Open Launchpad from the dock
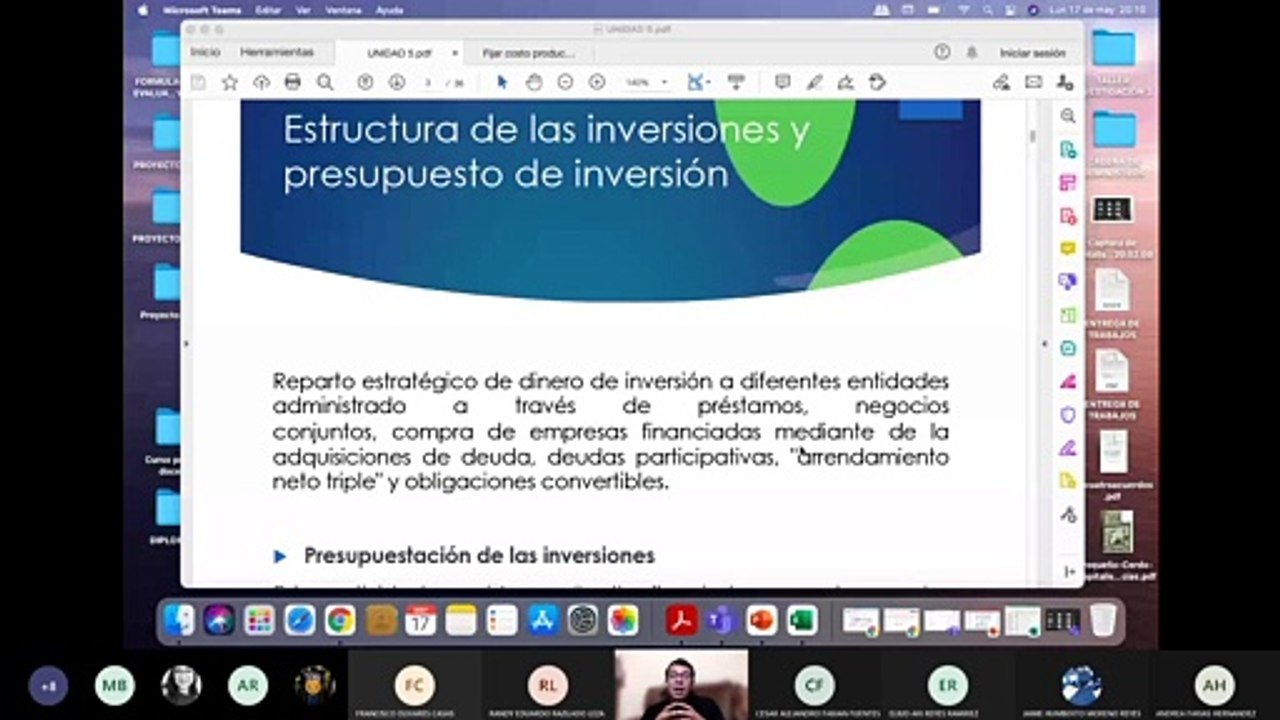 [x=259, y=621]
